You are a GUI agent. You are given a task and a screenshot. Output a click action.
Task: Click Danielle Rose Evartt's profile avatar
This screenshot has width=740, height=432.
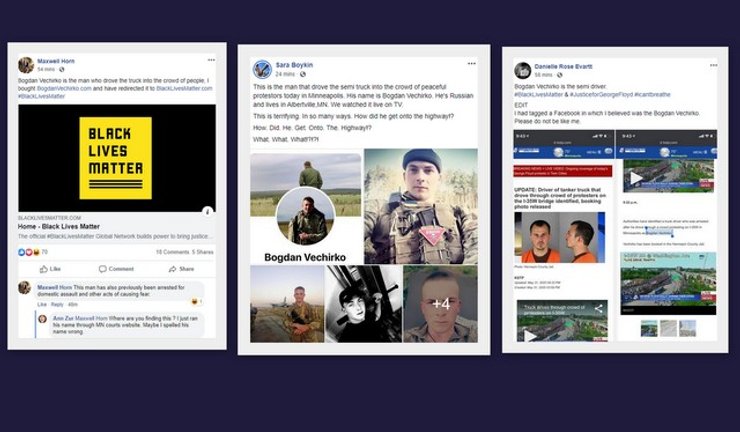click(x=522, y=70)
